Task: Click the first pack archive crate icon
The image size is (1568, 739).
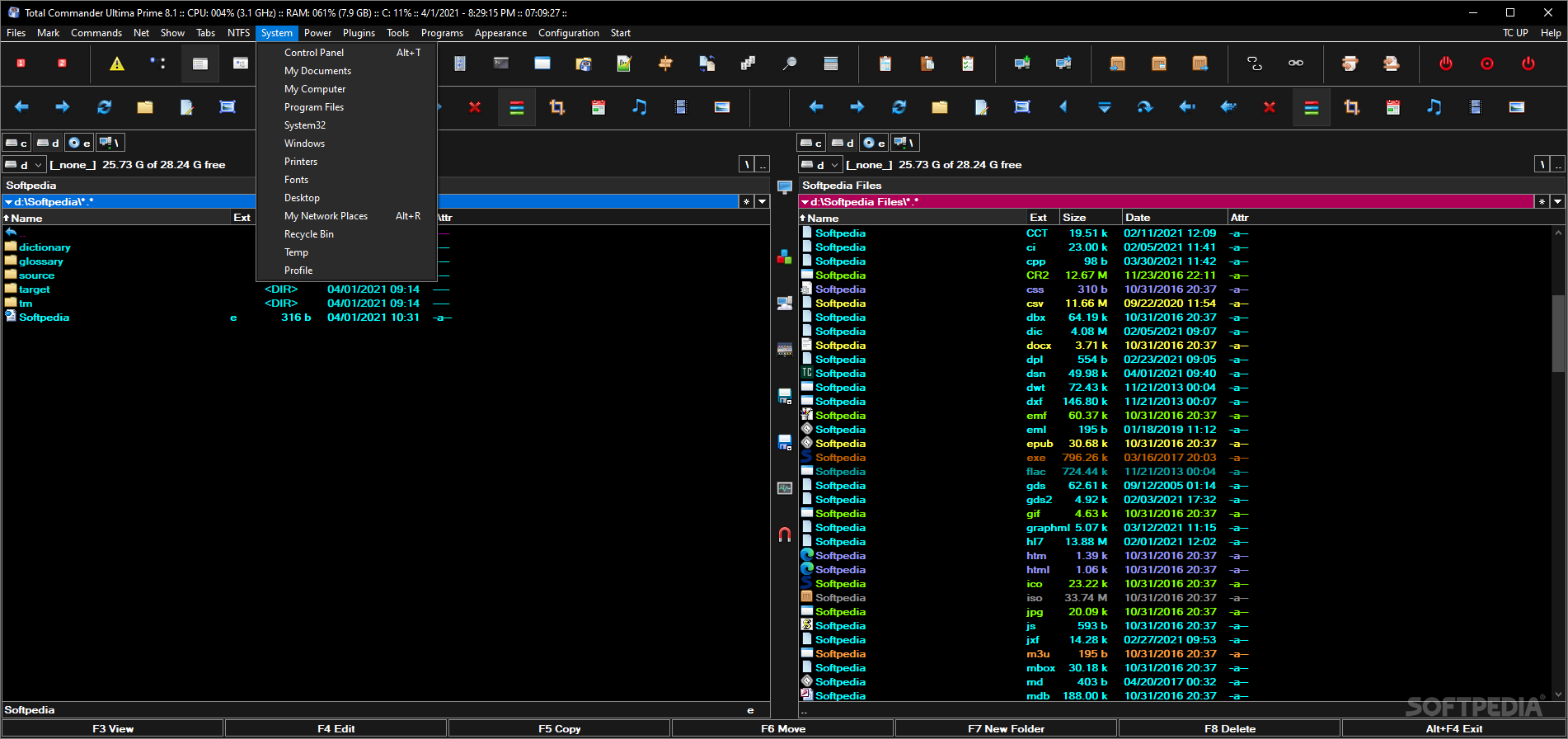Action: click(1118, 64)
